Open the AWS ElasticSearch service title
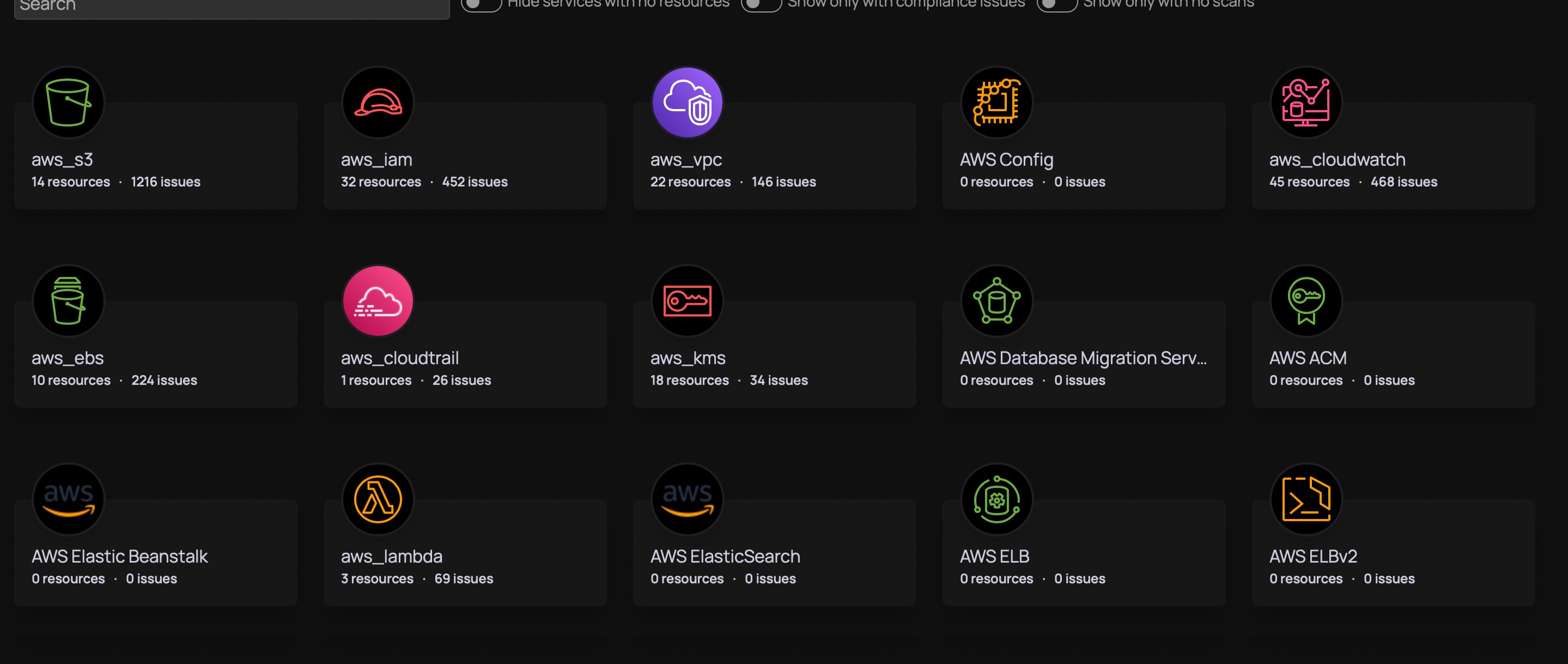Screen dimensions: 1568x664 725,557
